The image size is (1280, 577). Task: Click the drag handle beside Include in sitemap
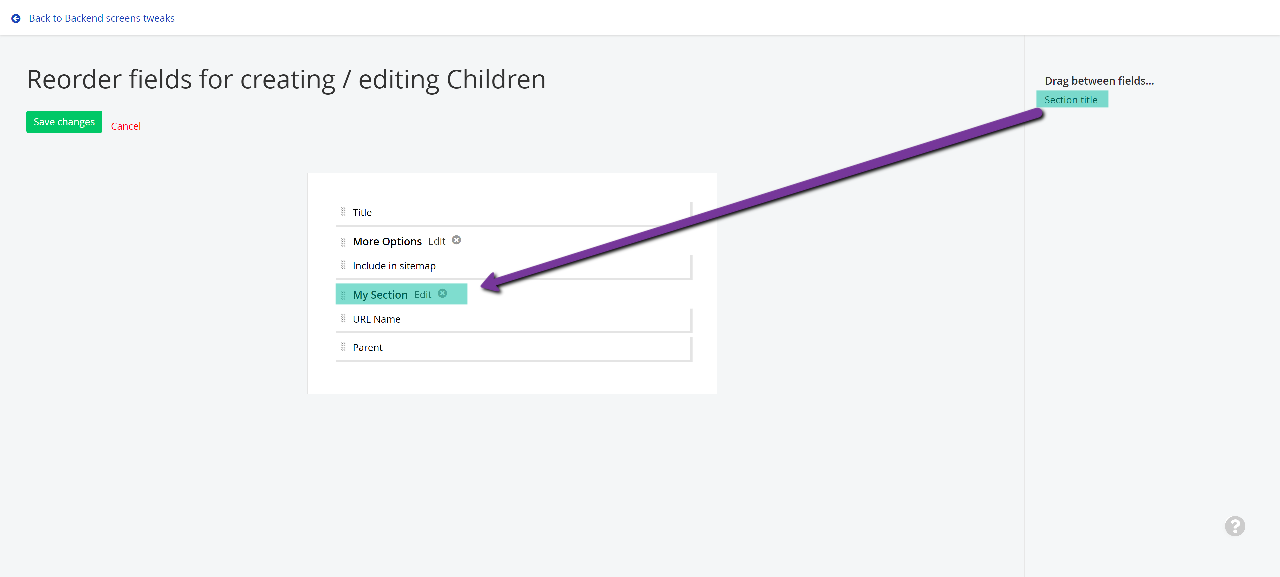(343, 265)
